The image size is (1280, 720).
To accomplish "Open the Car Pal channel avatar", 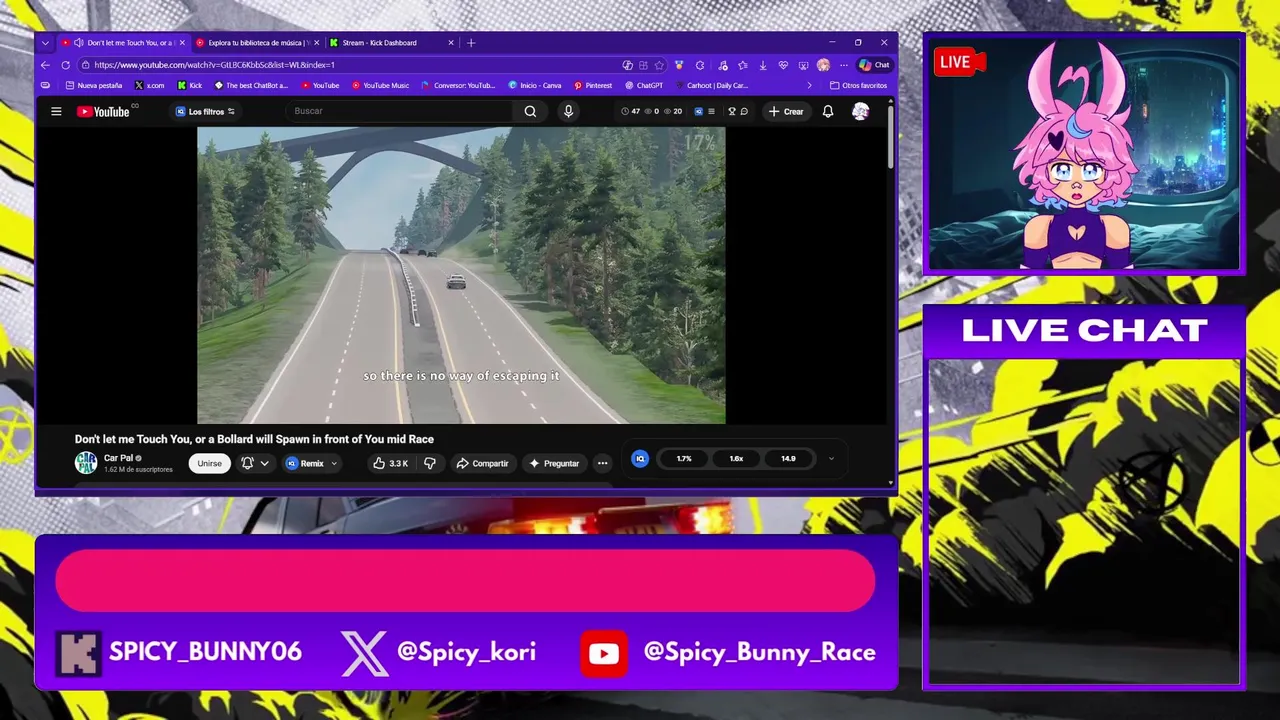I will (86, 463).
